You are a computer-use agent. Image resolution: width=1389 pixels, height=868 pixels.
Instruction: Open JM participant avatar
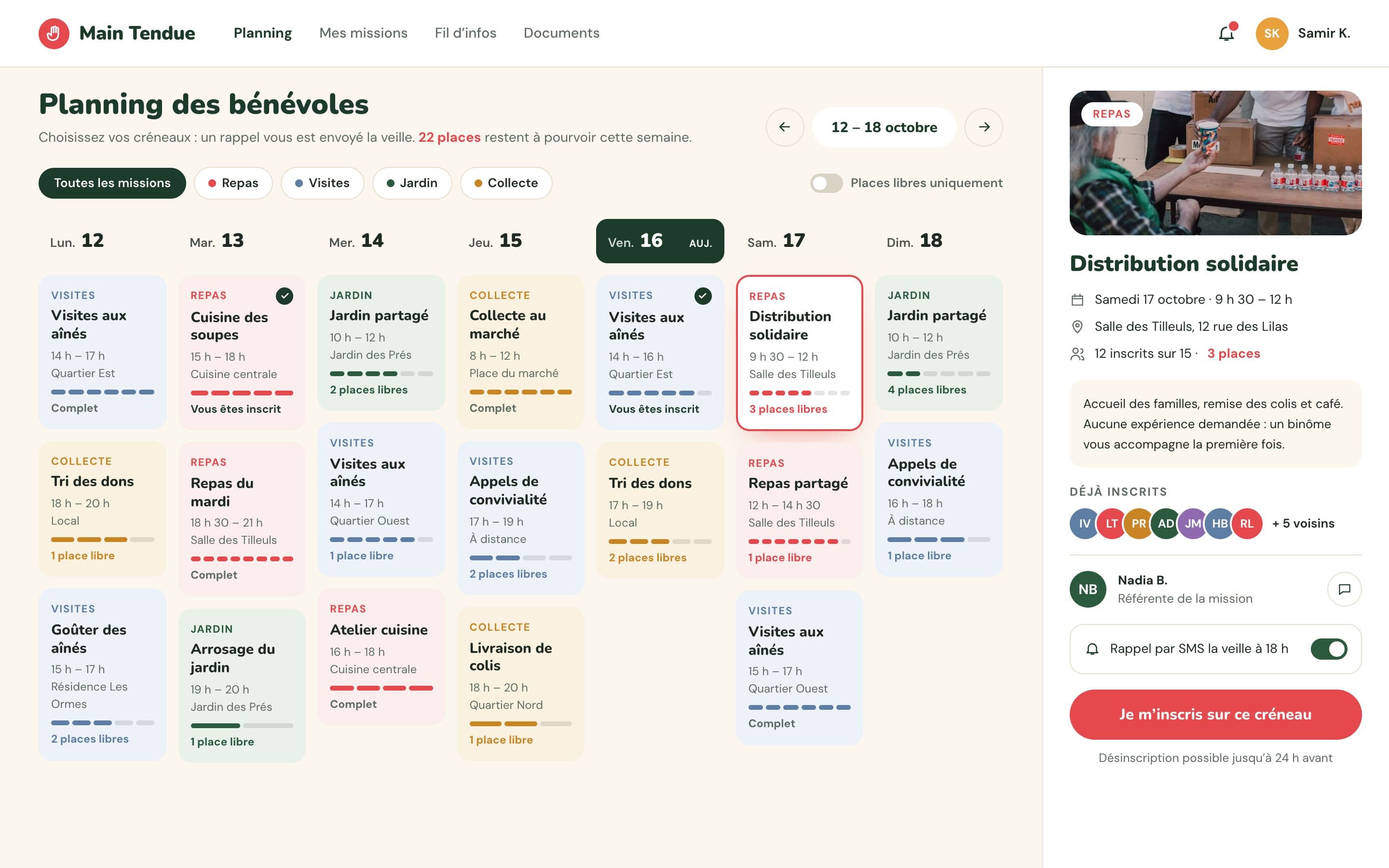[1192, 524]
